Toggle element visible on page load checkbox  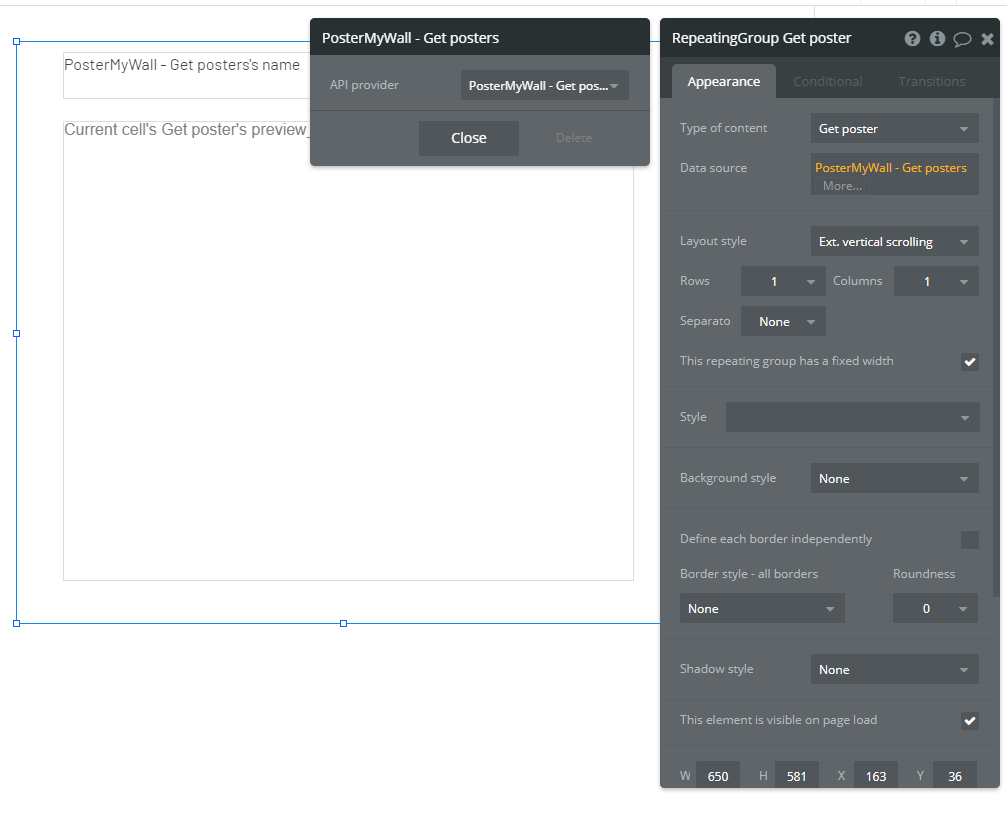969,721
